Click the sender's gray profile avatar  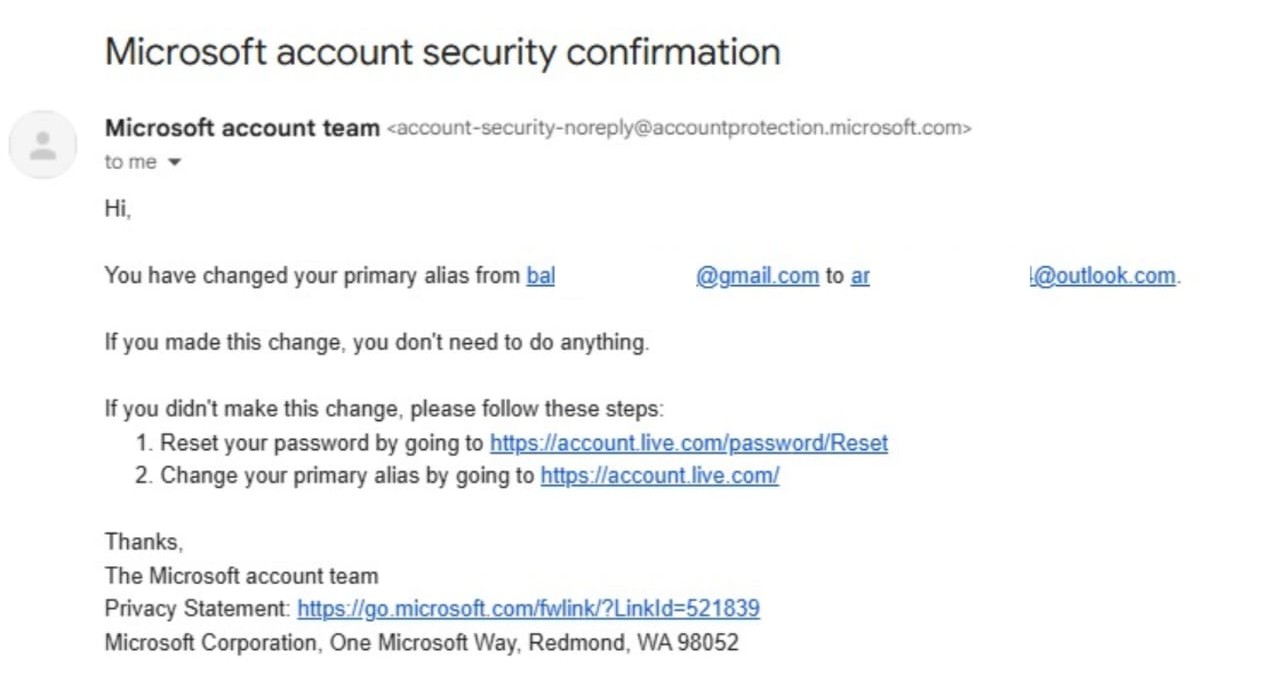(42, 145)
